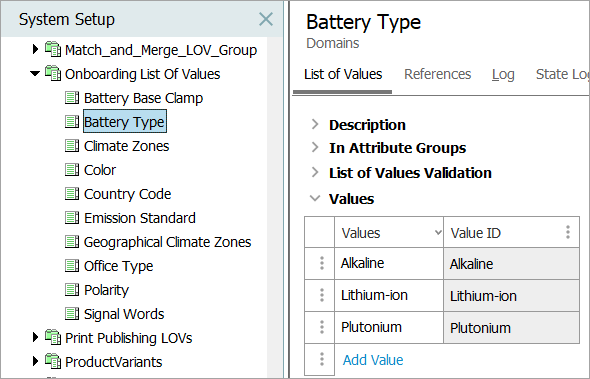Click the Office Type list icon
This screenshot has height=379, width=590.
coord(72,266)
